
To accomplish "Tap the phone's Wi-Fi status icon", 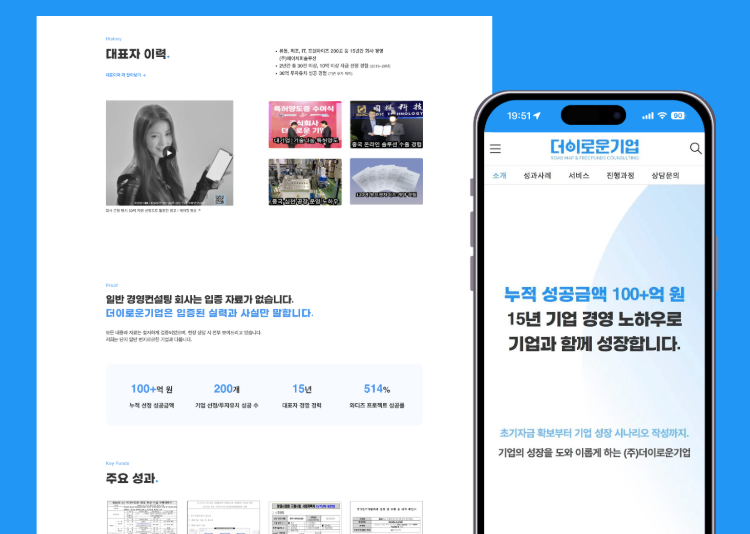I will pyautogui.click(x=662, y=116).
